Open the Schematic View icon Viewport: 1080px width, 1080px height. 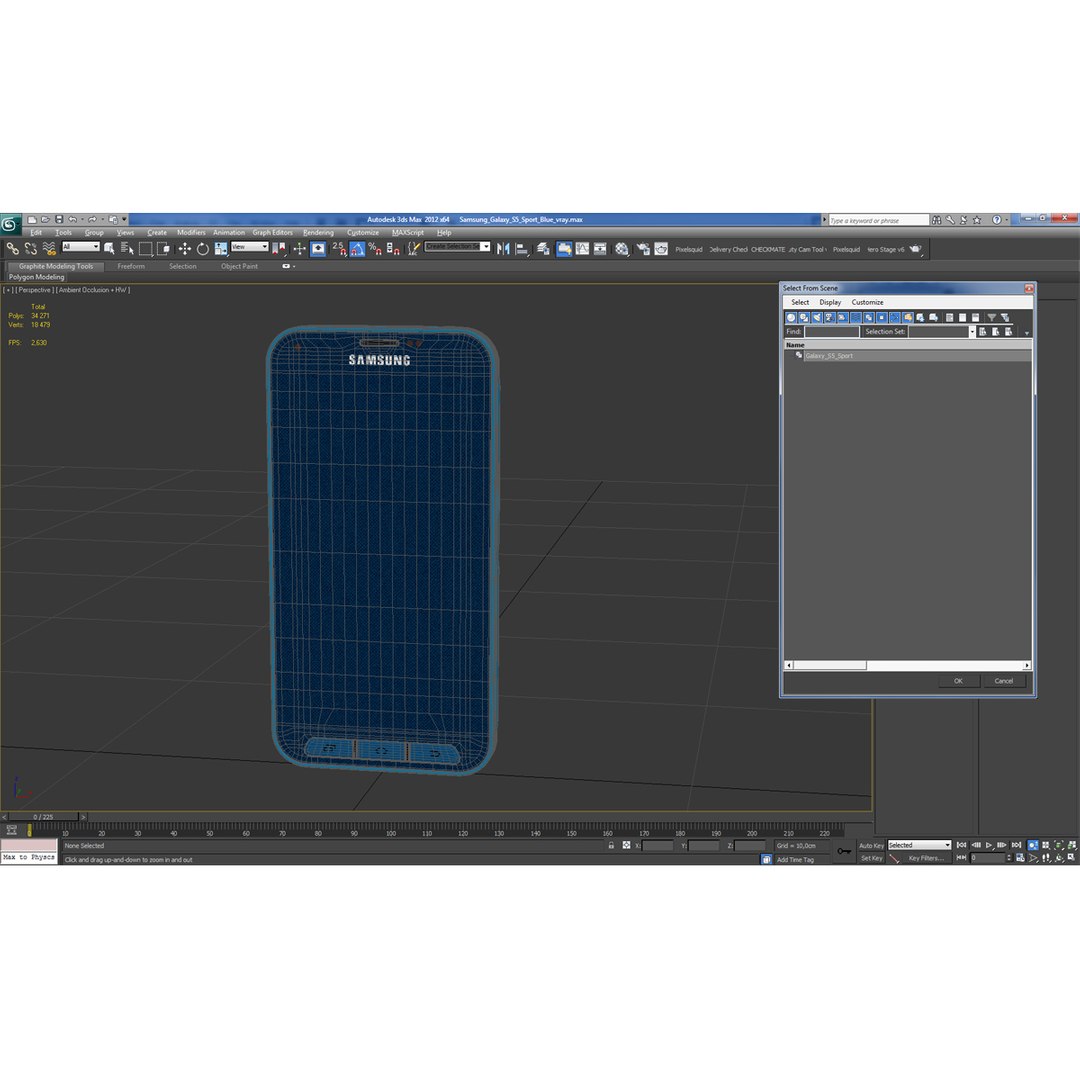pos(601,249)
